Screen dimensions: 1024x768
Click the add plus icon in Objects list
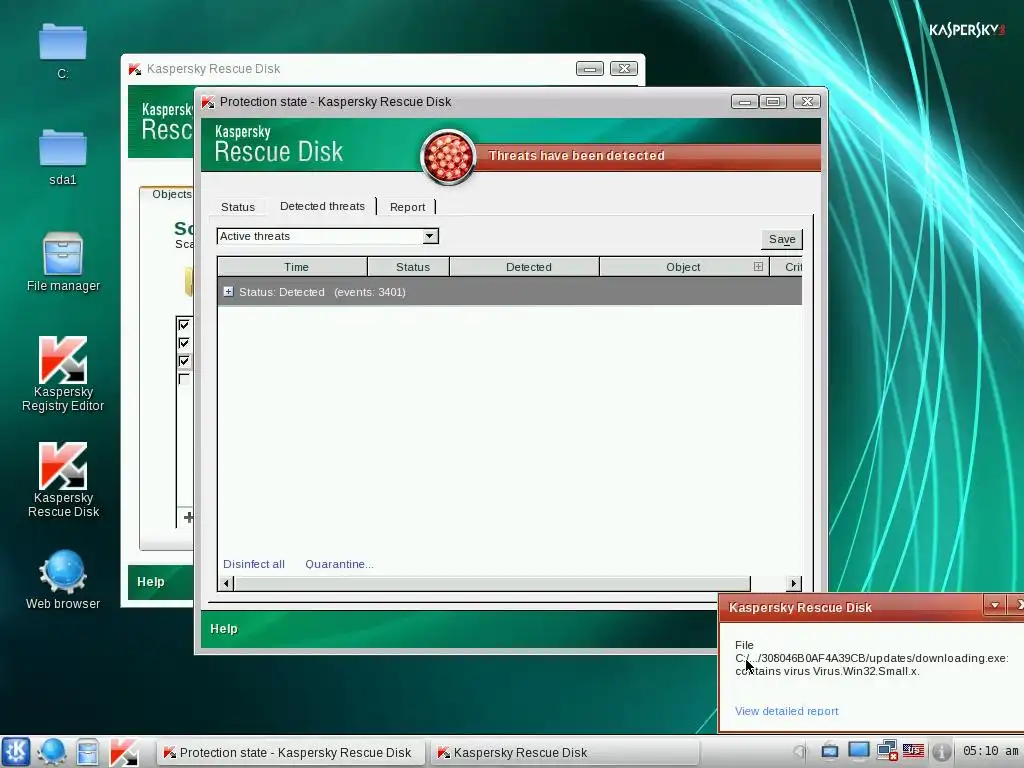pos(188,517)
